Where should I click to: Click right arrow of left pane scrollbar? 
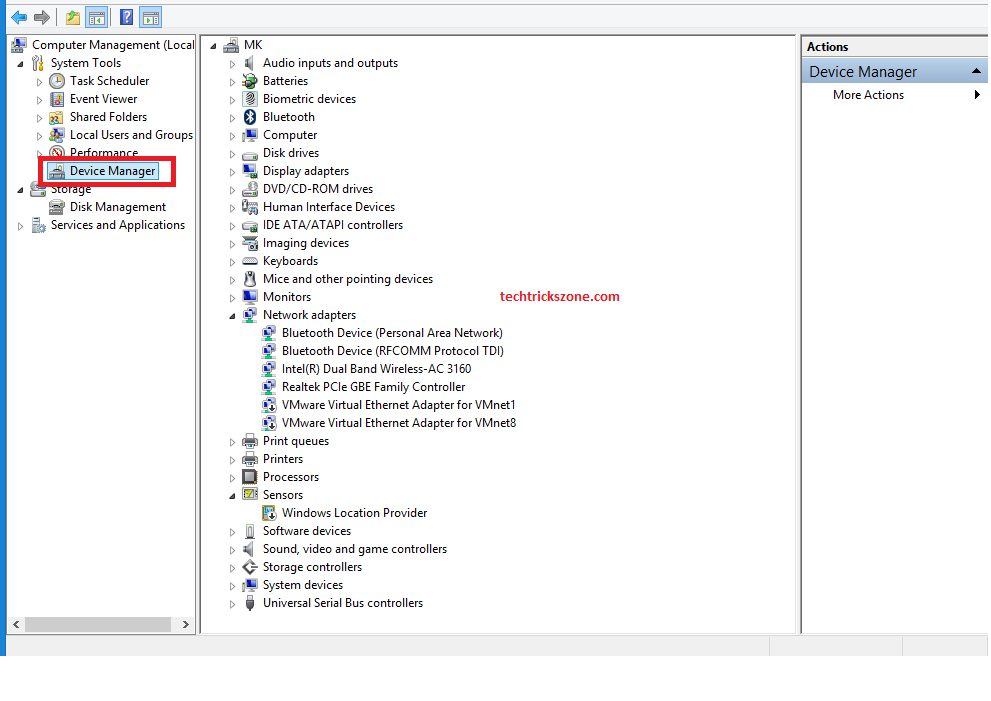pos(186,624)
